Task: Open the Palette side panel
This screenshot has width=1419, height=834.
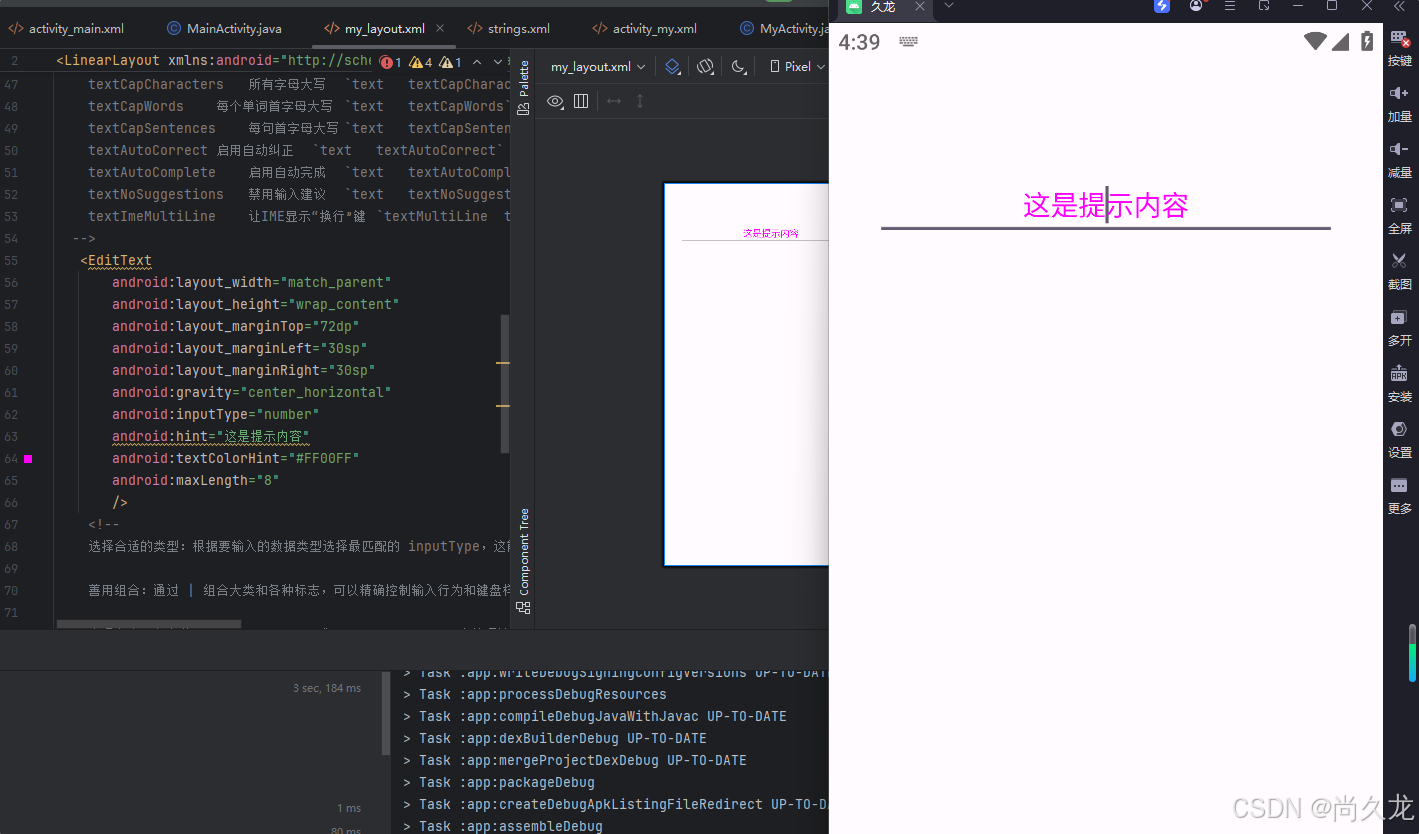Action: (523, 88)
